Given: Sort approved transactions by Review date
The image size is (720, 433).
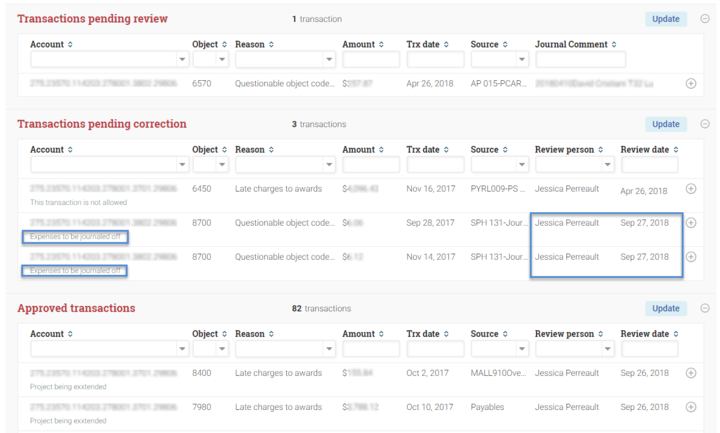Looking at the screenshot, I should pyautogui.click(x=676, y=334).
